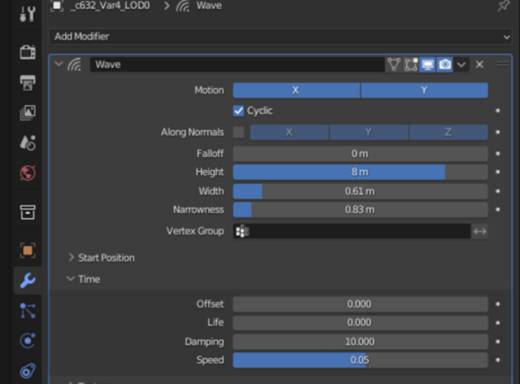Viewport: 520px width, 384px height.
Task: Click the Narrowness slider
Action: 360,210
